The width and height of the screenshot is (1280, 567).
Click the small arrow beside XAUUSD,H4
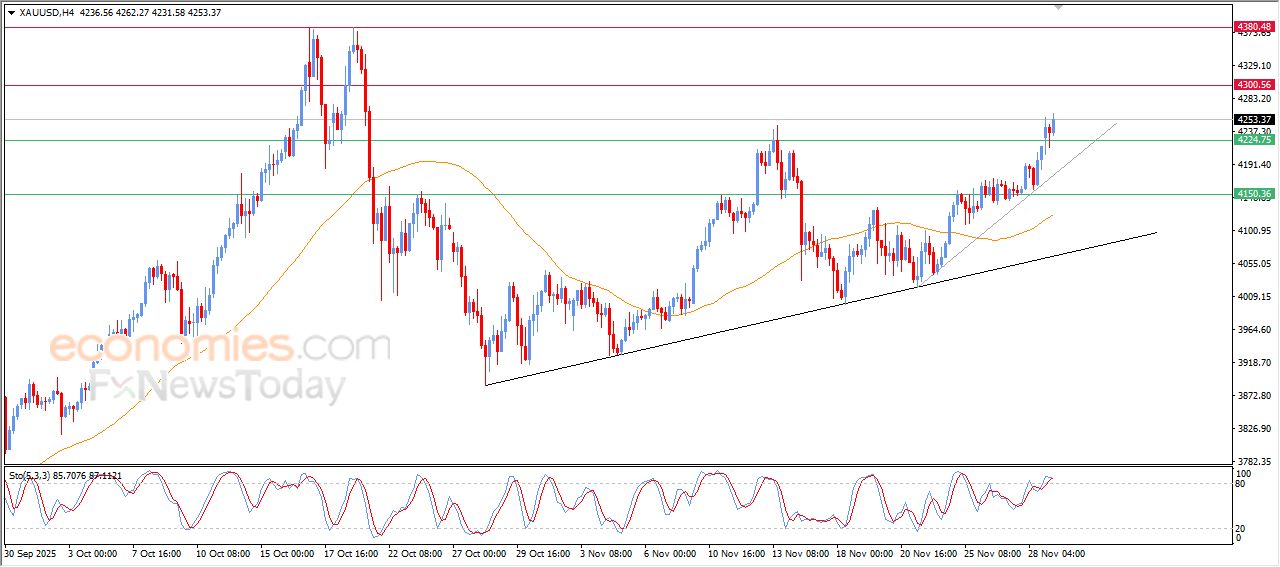click(11, 13)
